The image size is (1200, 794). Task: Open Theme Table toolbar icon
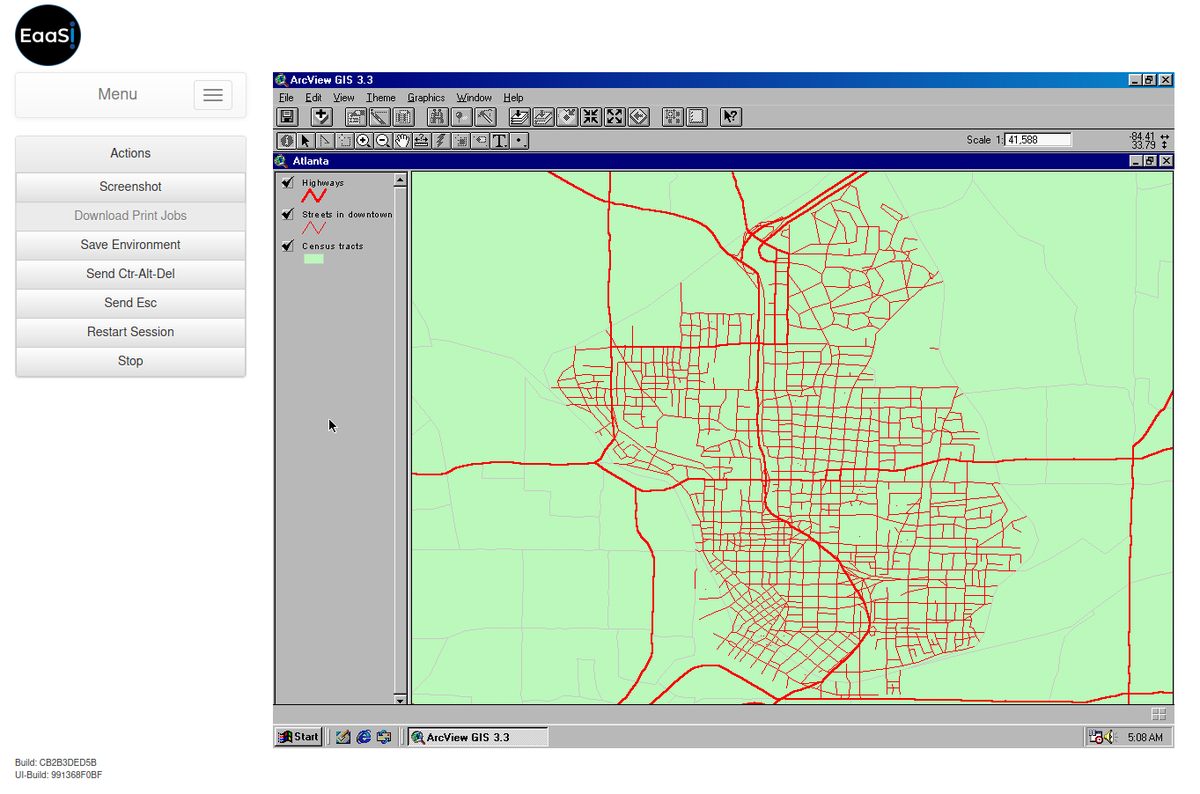click(403, 117)
